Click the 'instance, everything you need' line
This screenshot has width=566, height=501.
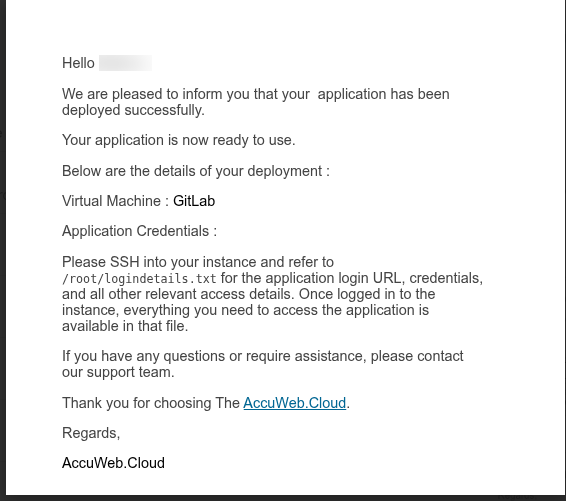[x=245, y=310]
